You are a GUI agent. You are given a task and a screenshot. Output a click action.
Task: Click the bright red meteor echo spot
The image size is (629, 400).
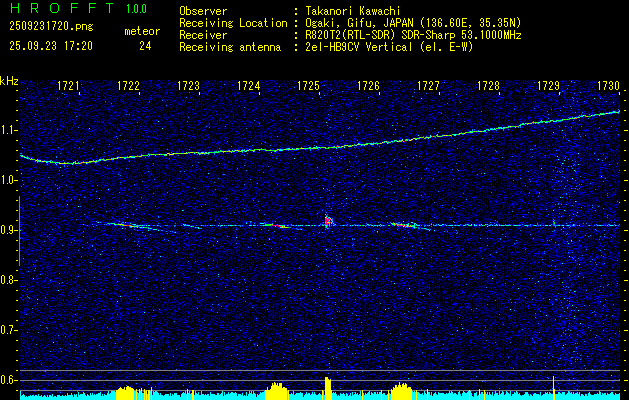point(328,220)
